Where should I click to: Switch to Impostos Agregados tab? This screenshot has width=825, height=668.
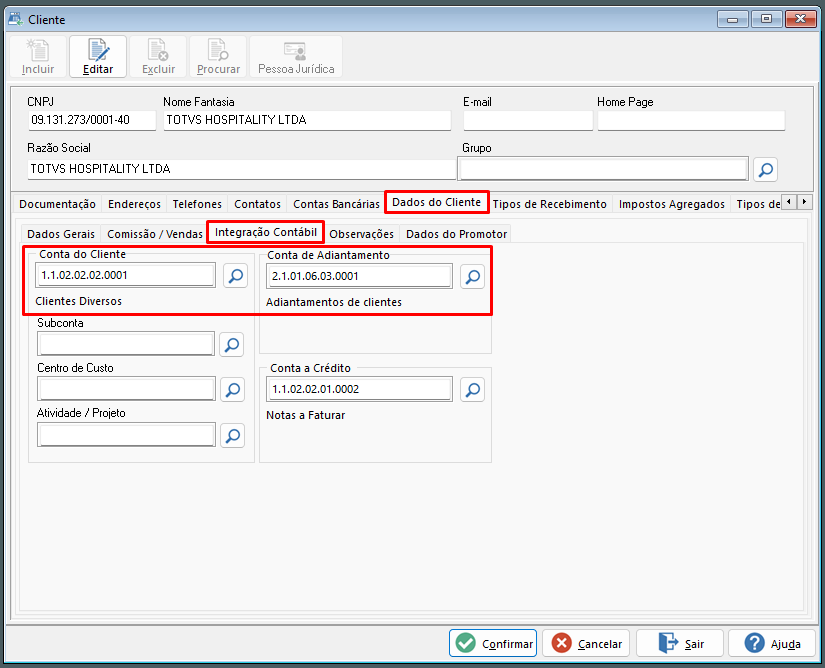point(671,204)
